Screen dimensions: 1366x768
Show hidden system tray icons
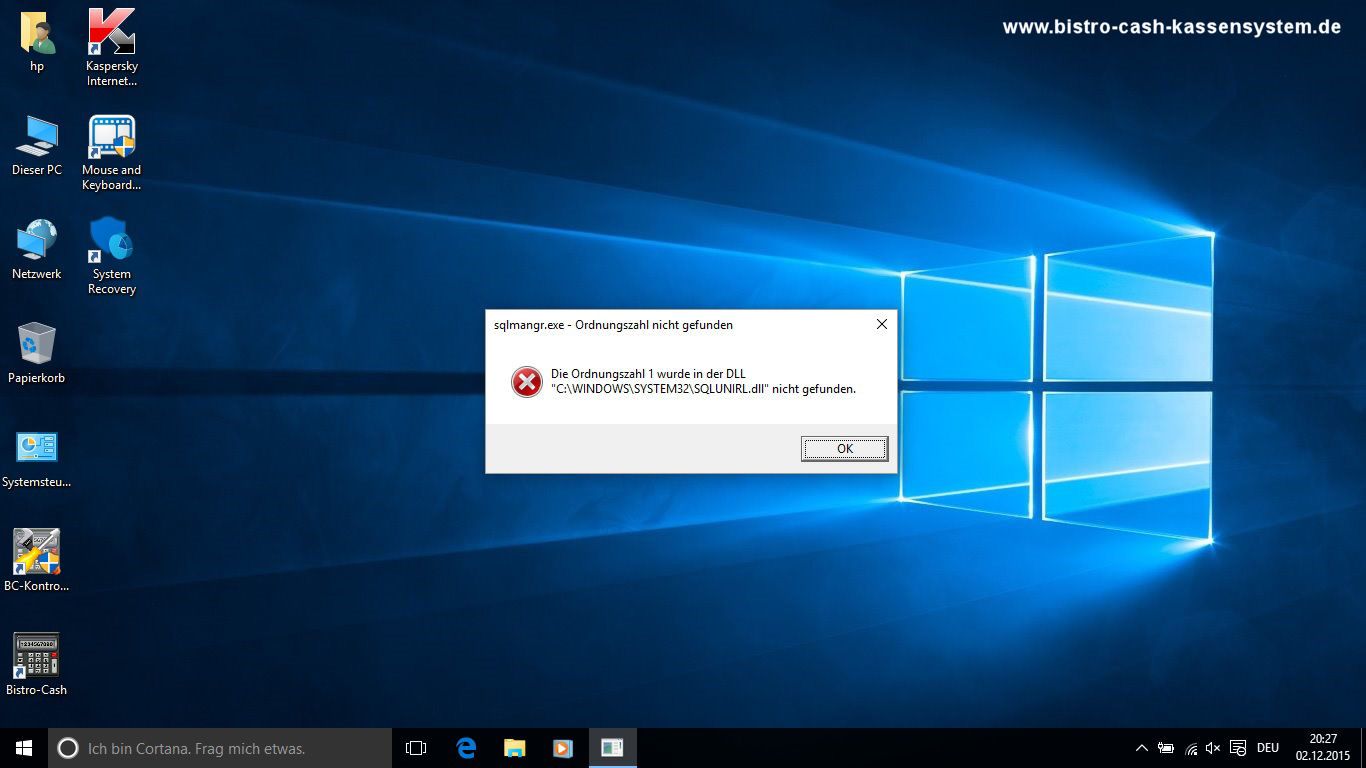1141,748
